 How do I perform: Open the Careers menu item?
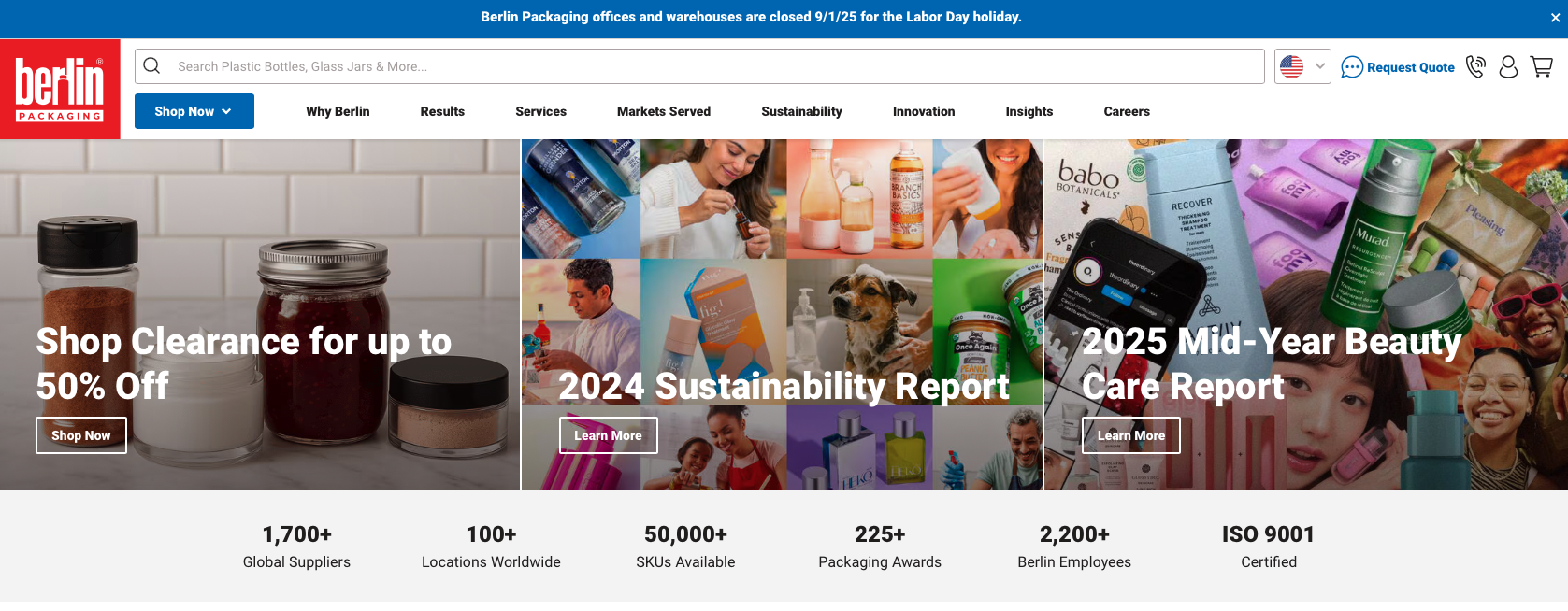[x=1127, y=111]
